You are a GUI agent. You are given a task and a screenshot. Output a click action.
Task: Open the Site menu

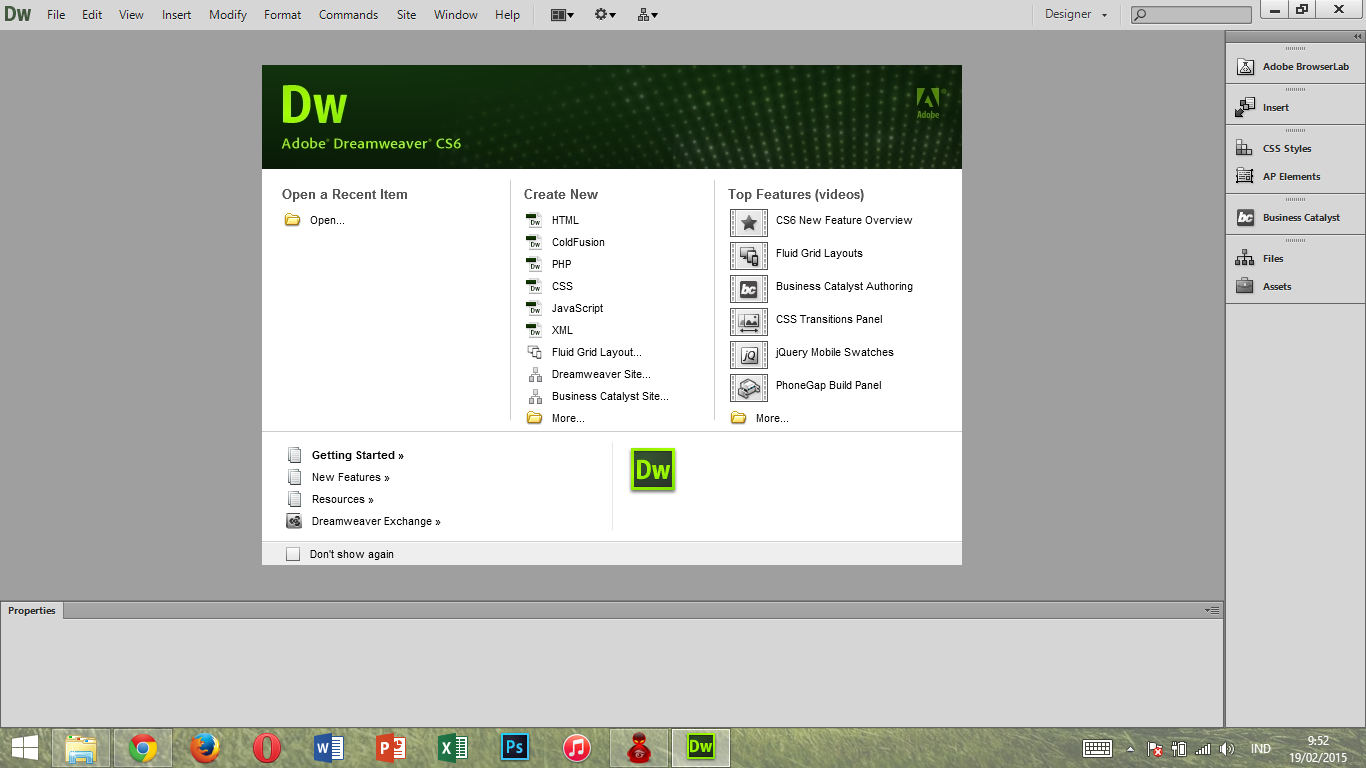[x=407, y=15]
